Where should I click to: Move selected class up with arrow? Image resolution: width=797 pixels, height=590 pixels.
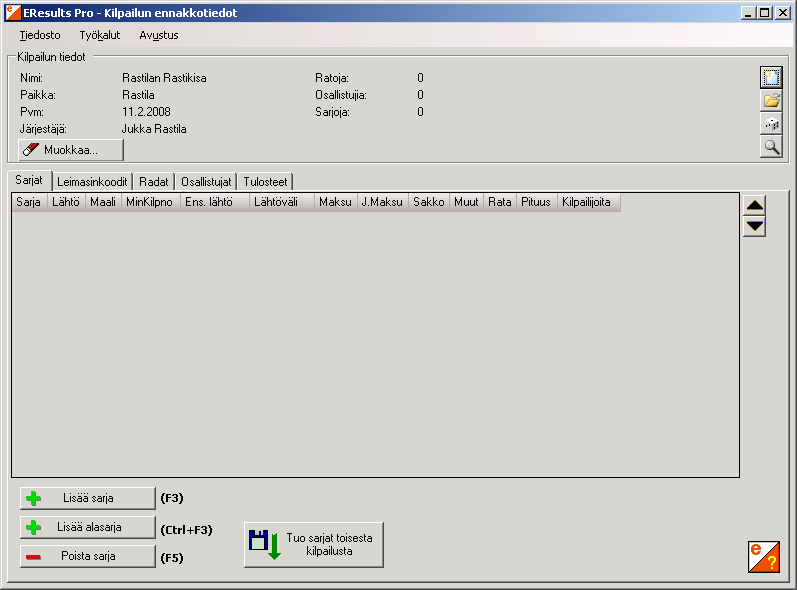pyautogui.click(x=754, y=205)
